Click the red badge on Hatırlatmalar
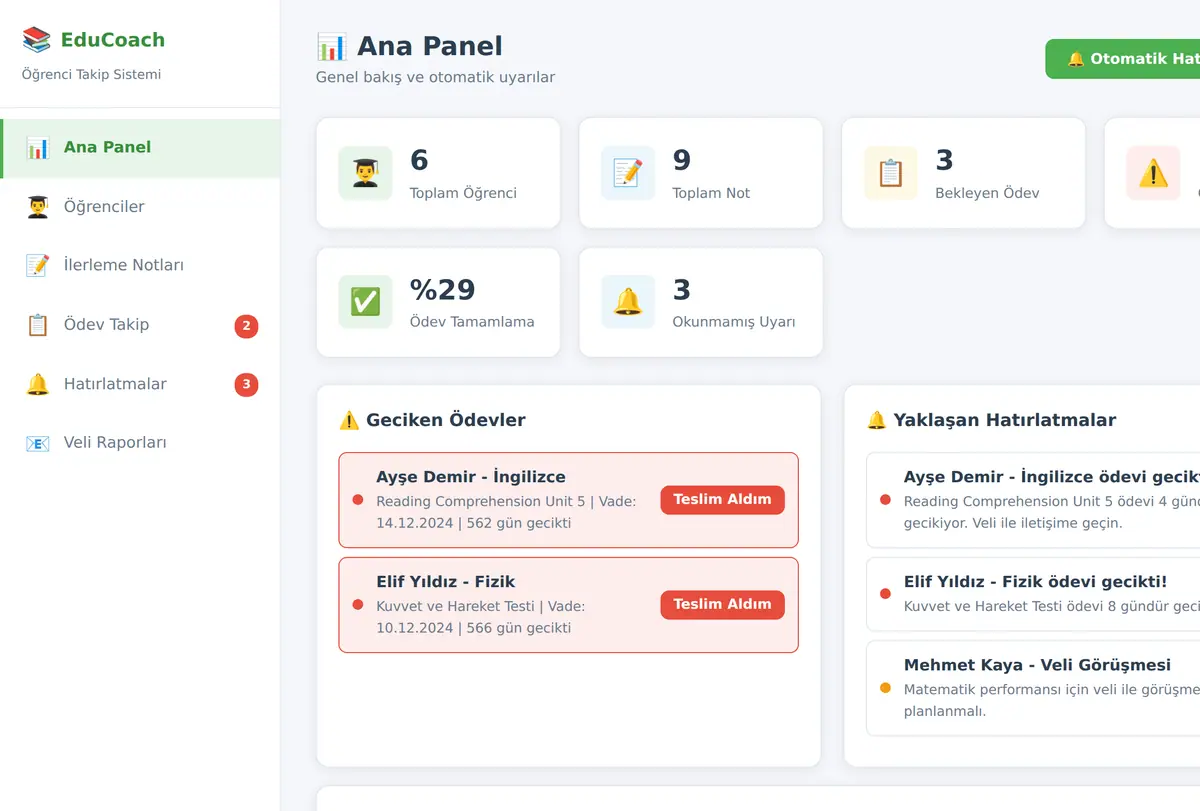Screen dimensions: 1200x811 pos(247,385)
